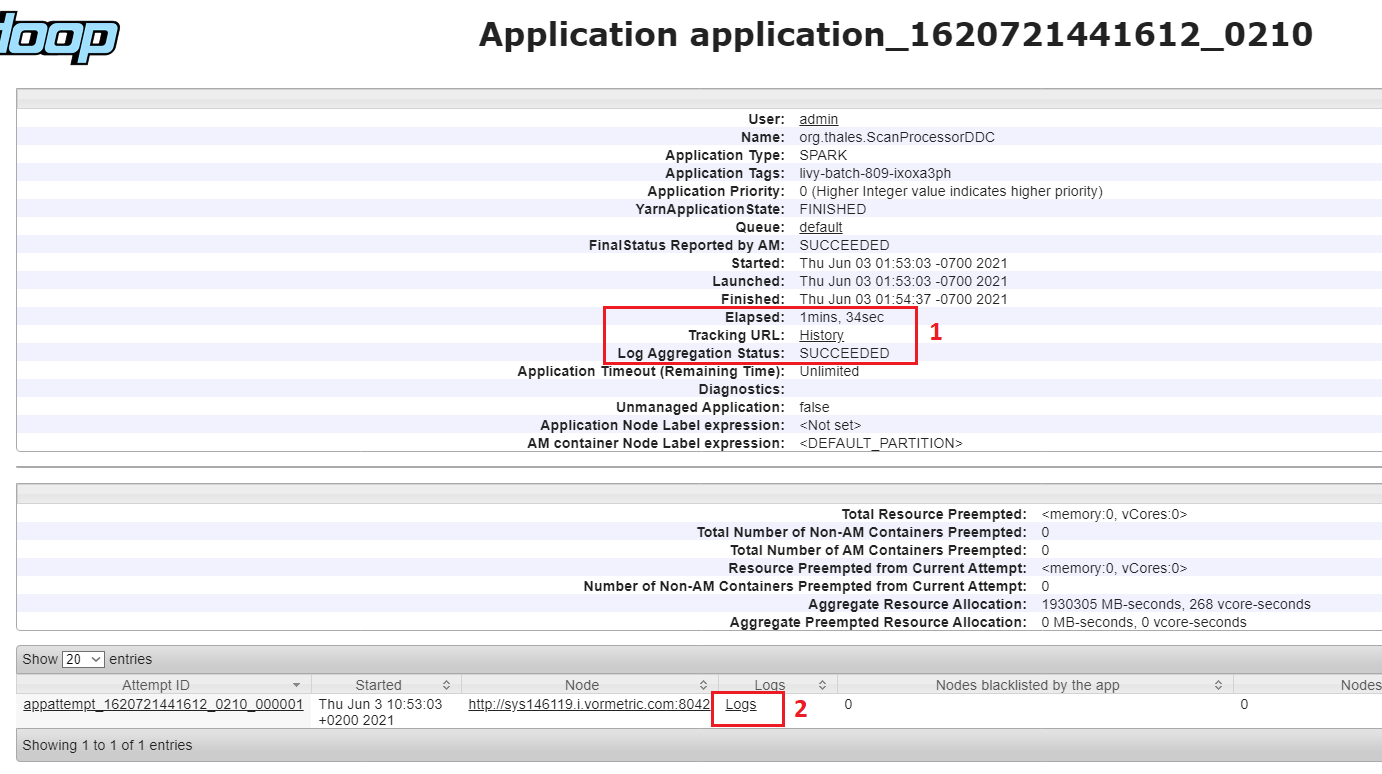Click the application ID page title

tap(895, 35)
